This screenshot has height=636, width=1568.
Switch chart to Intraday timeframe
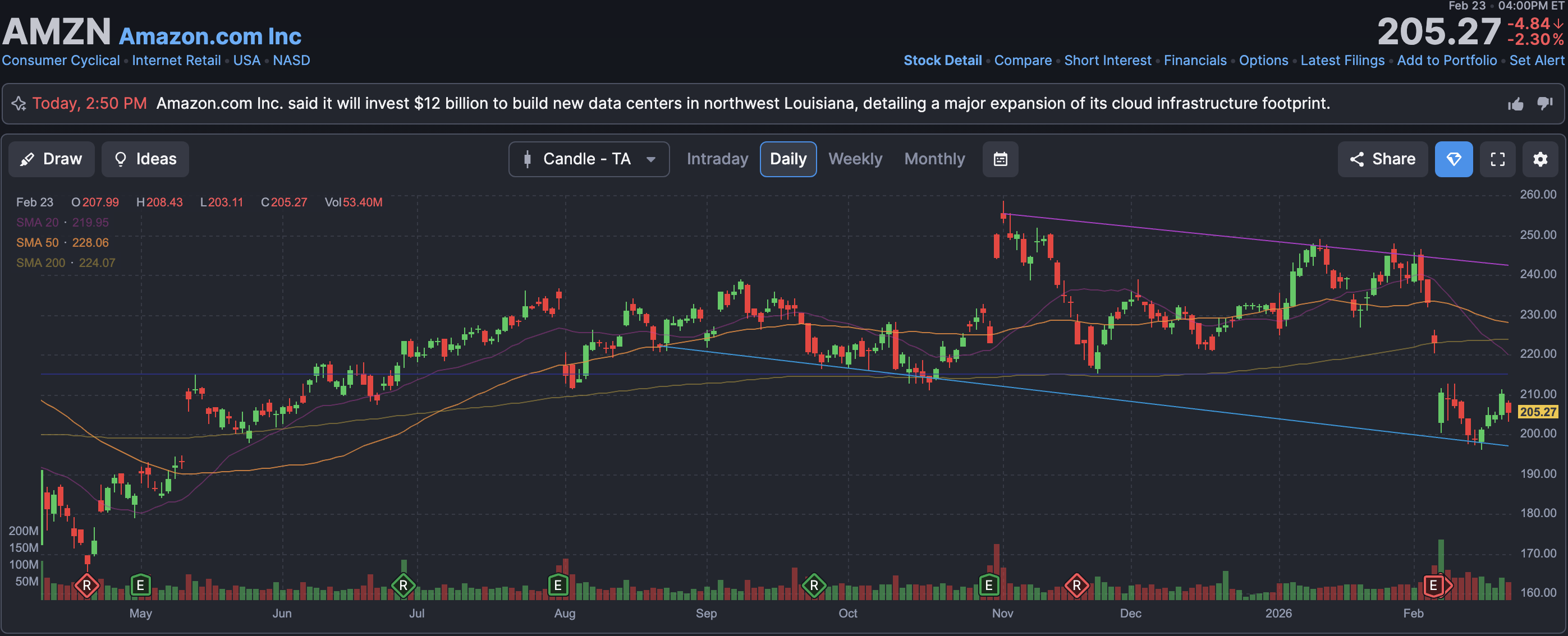717,159
